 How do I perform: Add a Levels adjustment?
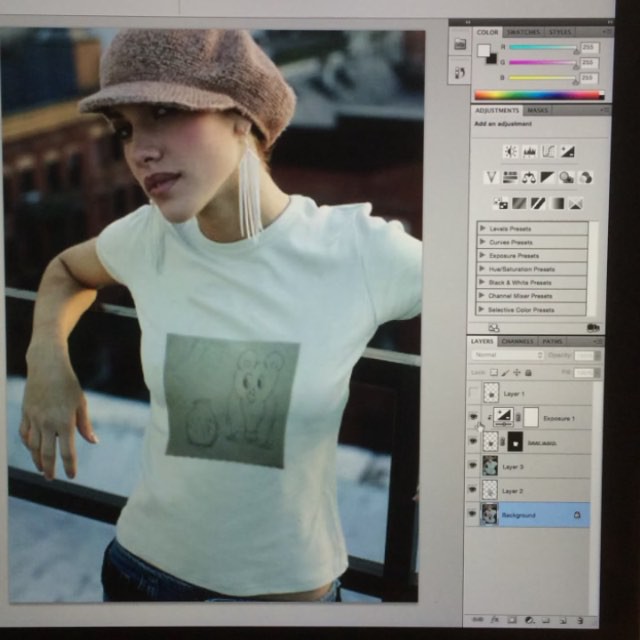click(530, 152)
